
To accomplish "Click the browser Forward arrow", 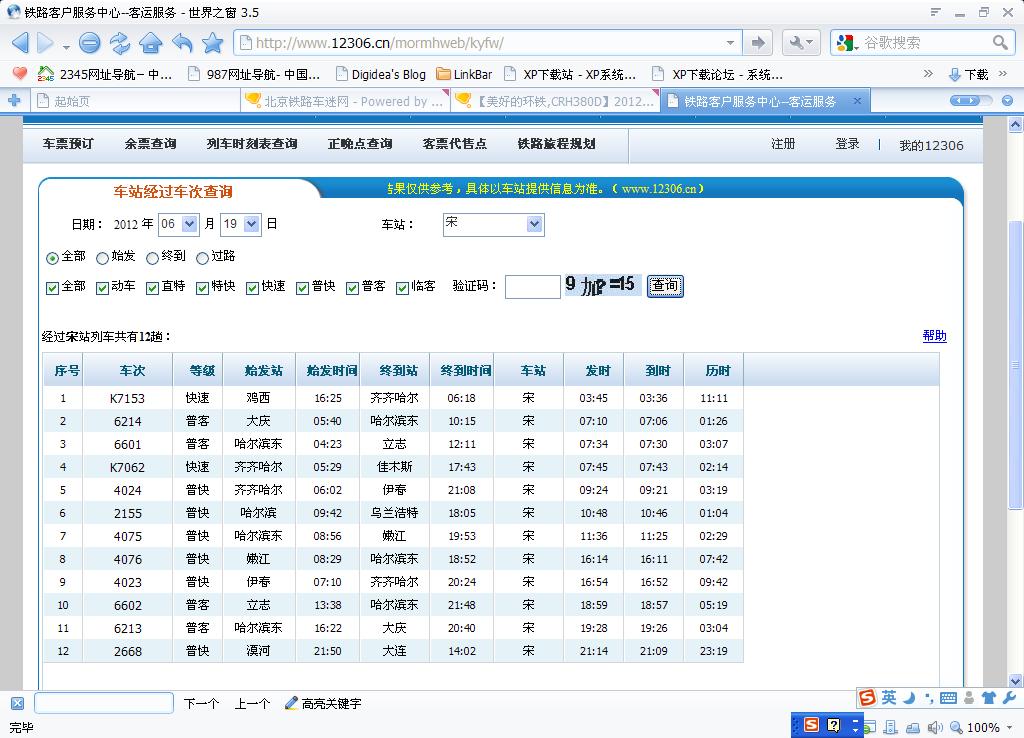I will coord(46,43).
